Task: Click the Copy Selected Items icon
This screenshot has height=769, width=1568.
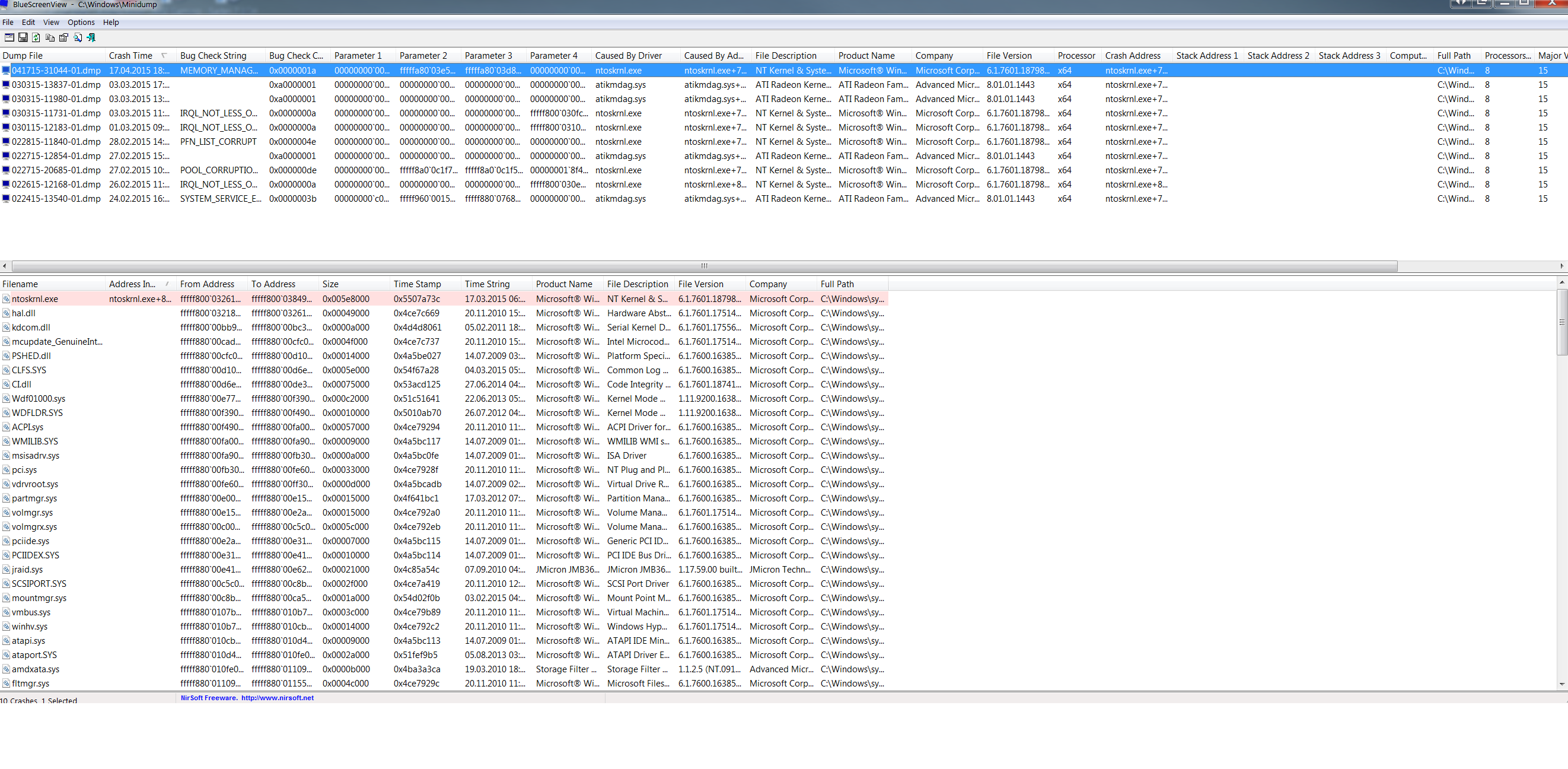Action: (50, 38)
